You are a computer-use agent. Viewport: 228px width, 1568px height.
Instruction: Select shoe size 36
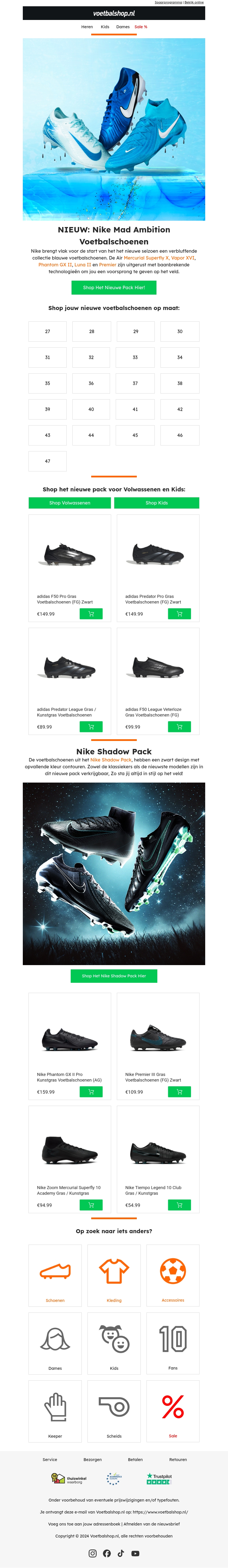[91, 384]
